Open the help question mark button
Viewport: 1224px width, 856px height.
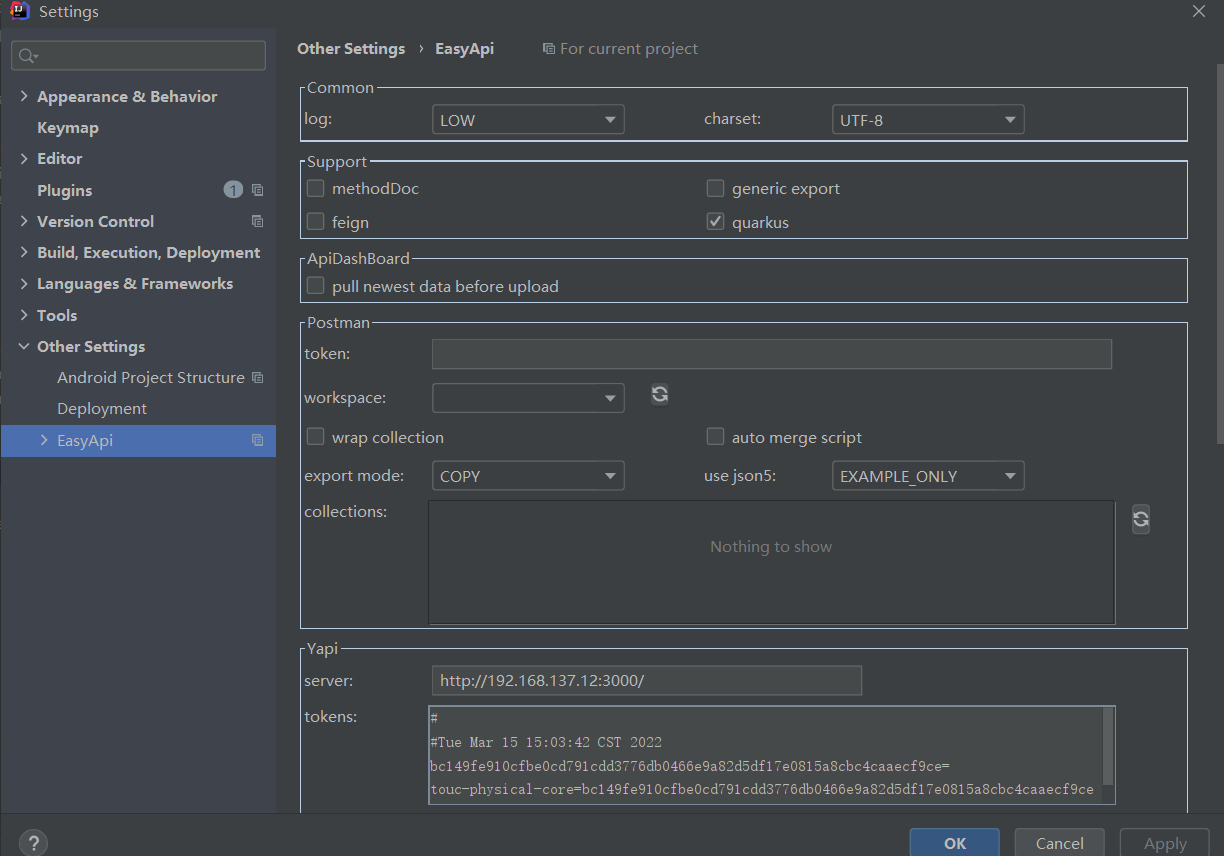[33, 843]
